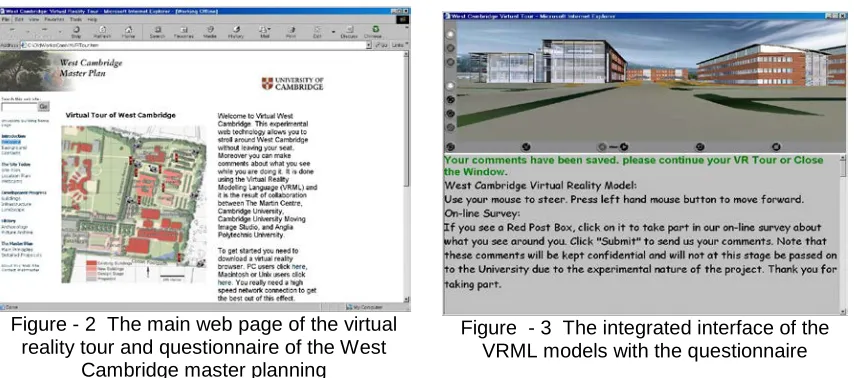854x378 pixels.
Task: Click topmost white round button in VRML viewer
Action: click(450, 34)
